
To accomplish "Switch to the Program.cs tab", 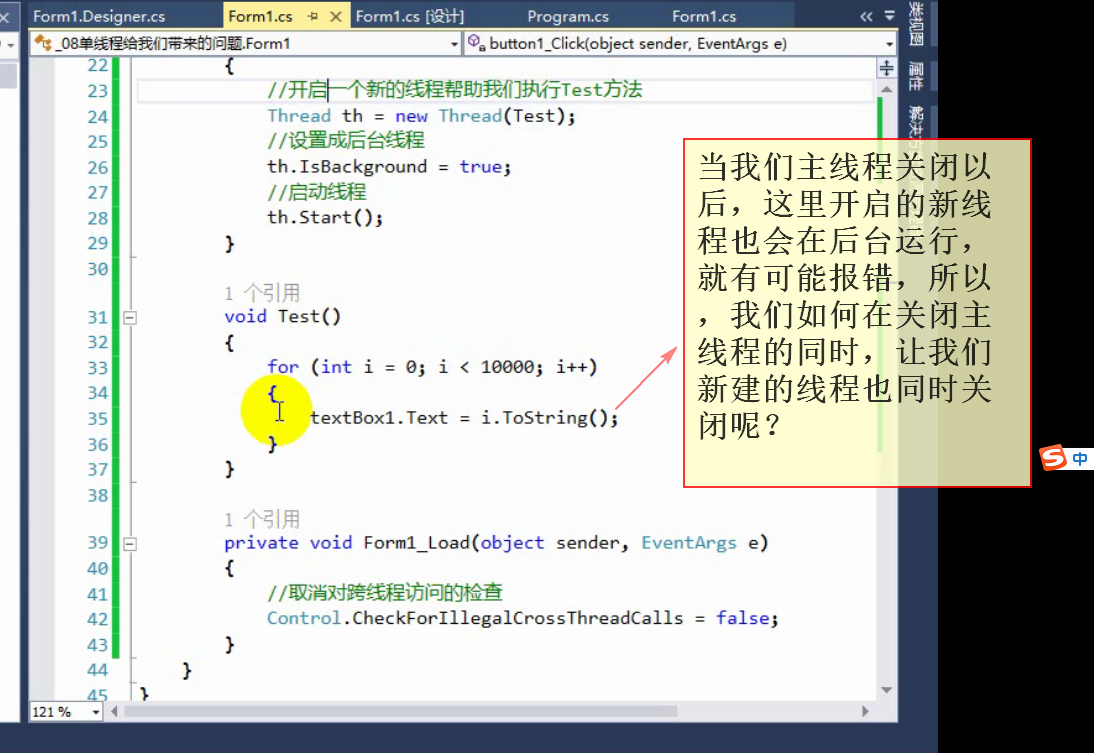I will pyautogui.click(x=568, y=16).
